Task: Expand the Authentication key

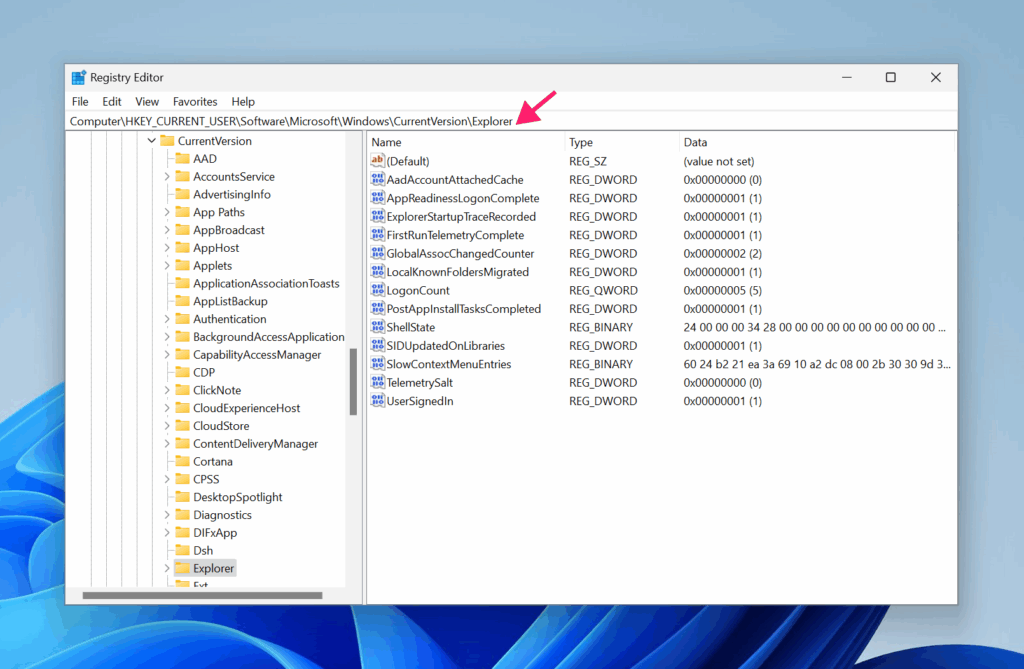Action: [167, 319]
